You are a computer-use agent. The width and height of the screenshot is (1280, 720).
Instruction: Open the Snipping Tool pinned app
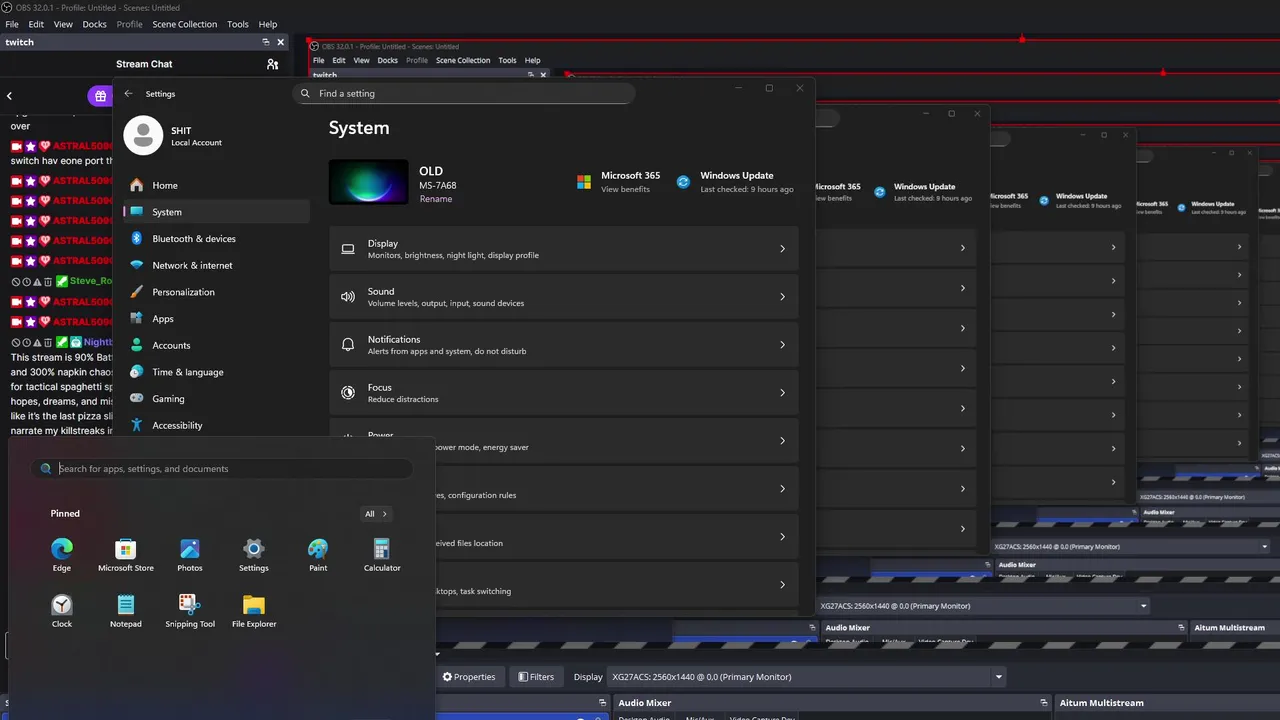(190, 611)
